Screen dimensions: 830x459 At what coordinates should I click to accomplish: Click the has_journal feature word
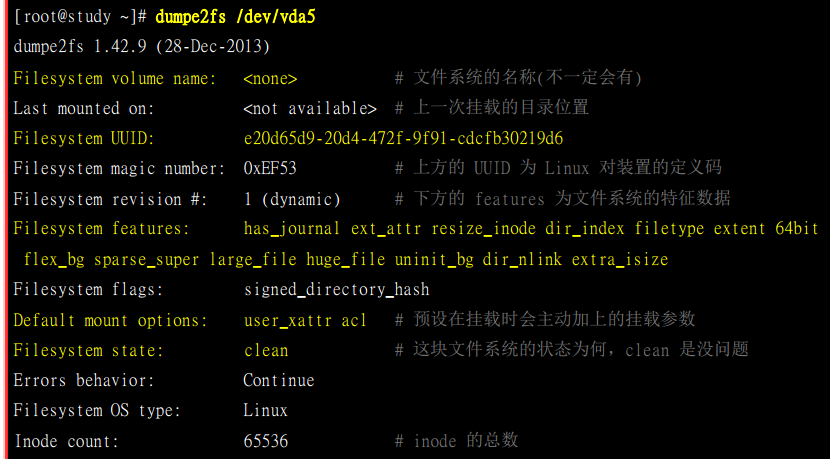tap(292, 229)
